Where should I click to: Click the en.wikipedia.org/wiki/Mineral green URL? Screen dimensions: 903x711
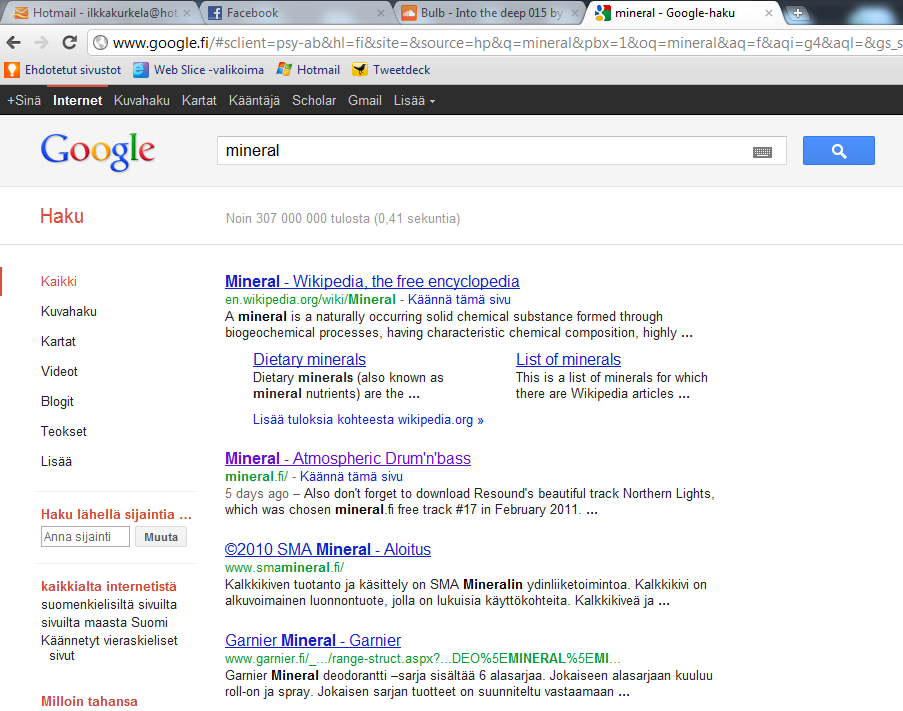(x=310, y=299)
